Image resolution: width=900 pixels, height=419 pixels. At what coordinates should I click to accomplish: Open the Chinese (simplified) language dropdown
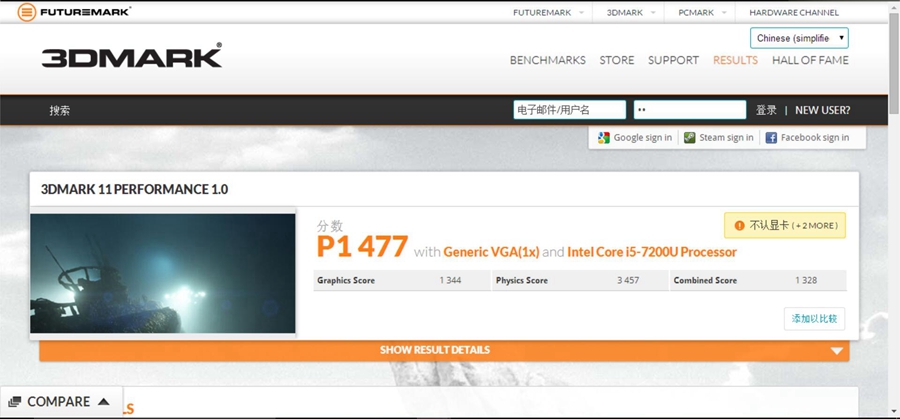click(799, 38)
